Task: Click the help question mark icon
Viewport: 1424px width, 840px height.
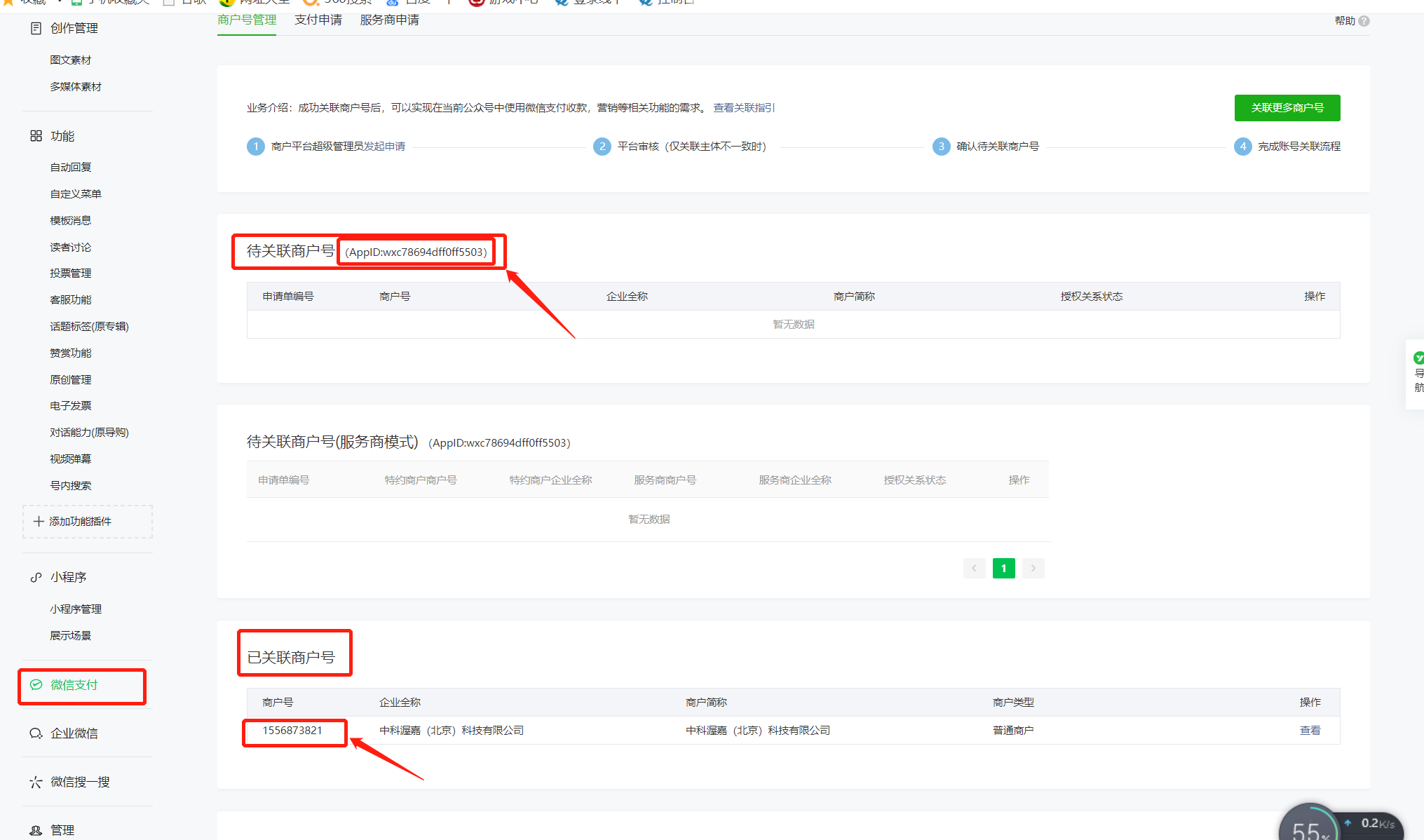Action: [x=1364, y=21]
